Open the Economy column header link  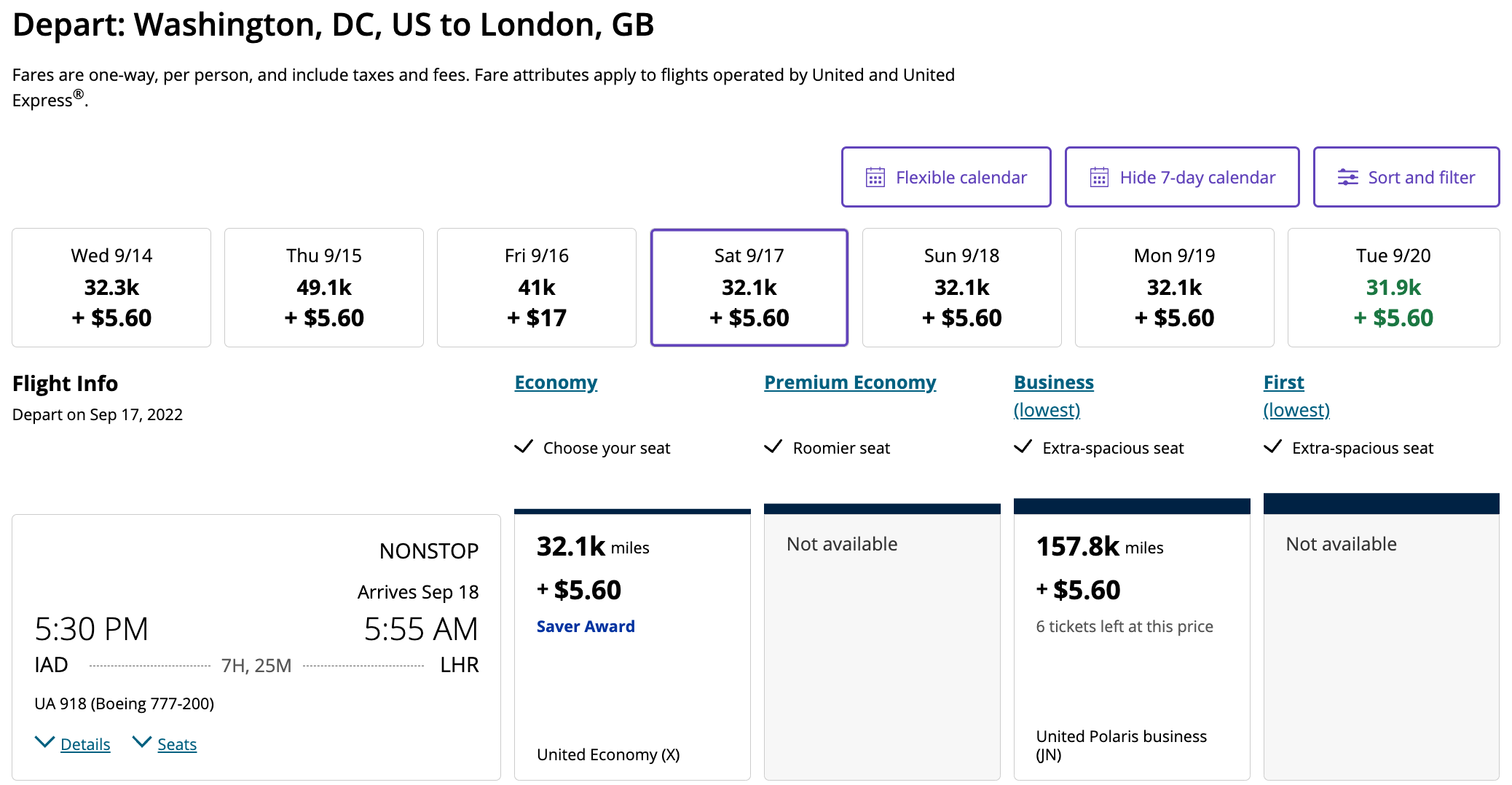(556, 382)
